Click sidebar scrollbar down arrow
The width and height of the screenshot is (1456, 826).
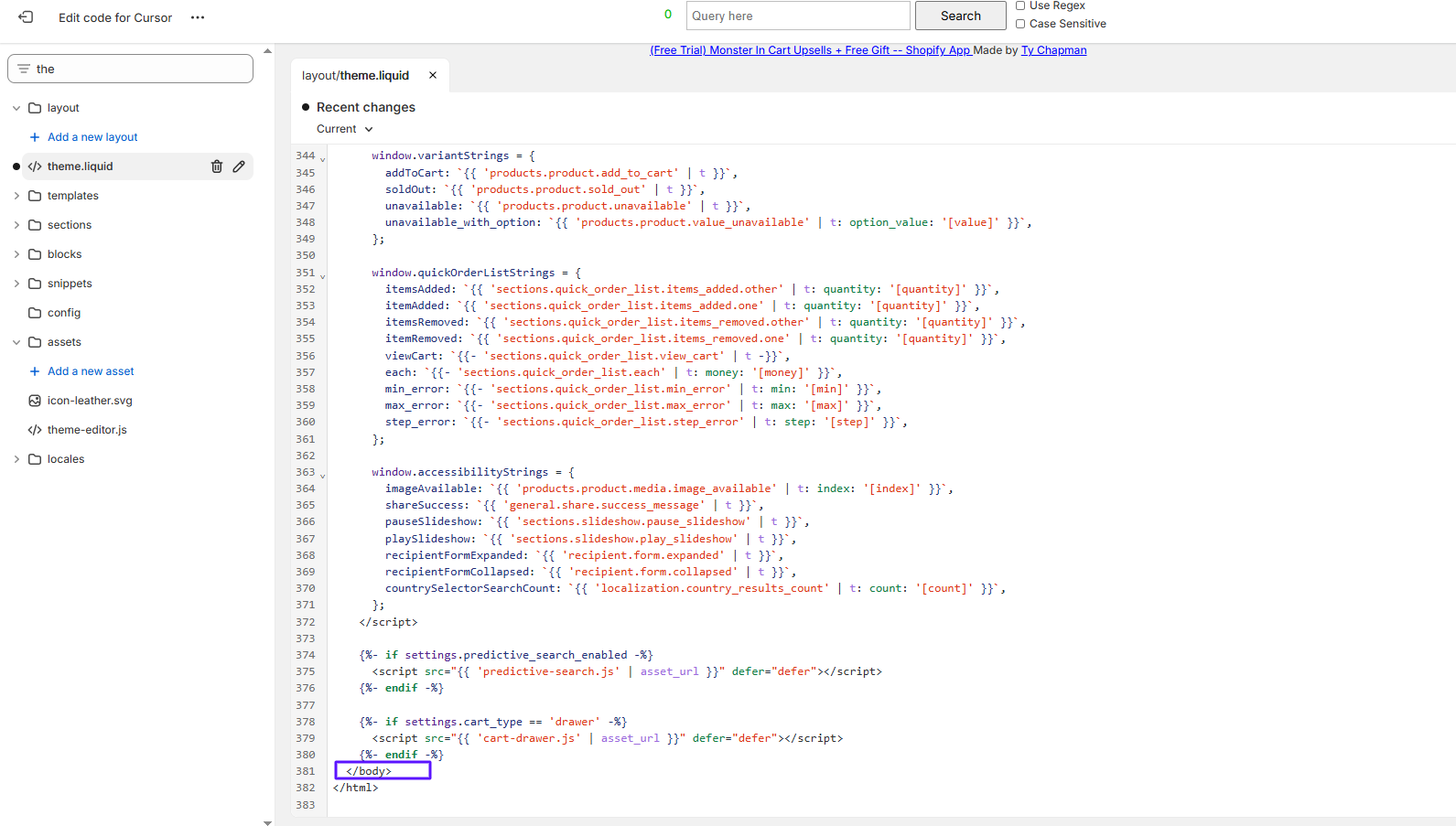[267, 822]
